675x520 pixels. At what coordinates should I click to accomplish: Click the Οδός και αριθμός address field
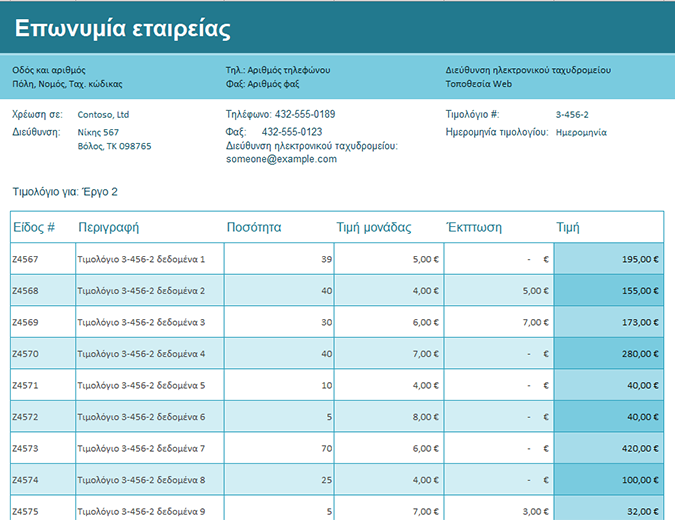[x=49, y=70]
